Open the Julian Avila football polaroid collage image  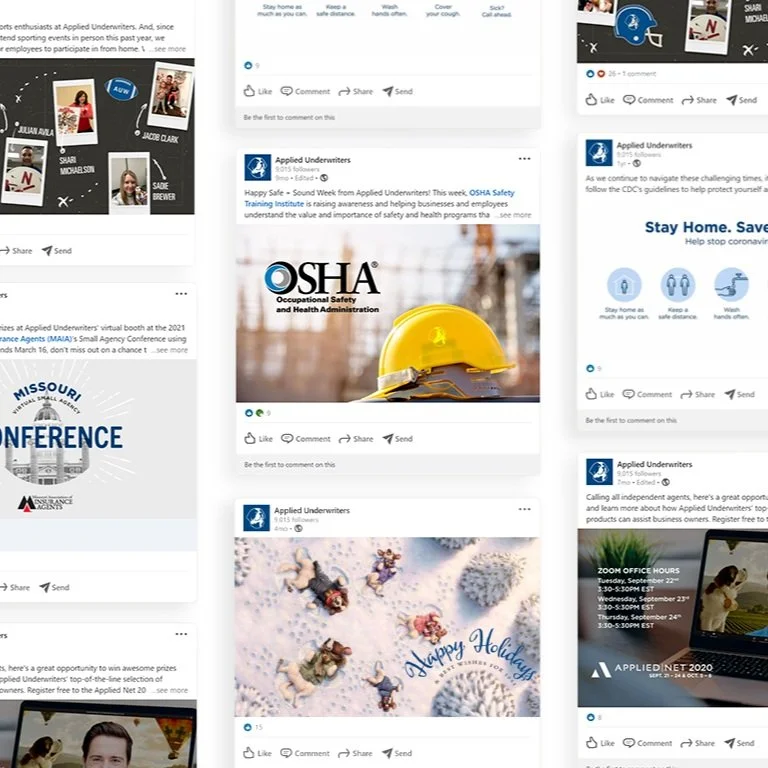click(97, 137)
